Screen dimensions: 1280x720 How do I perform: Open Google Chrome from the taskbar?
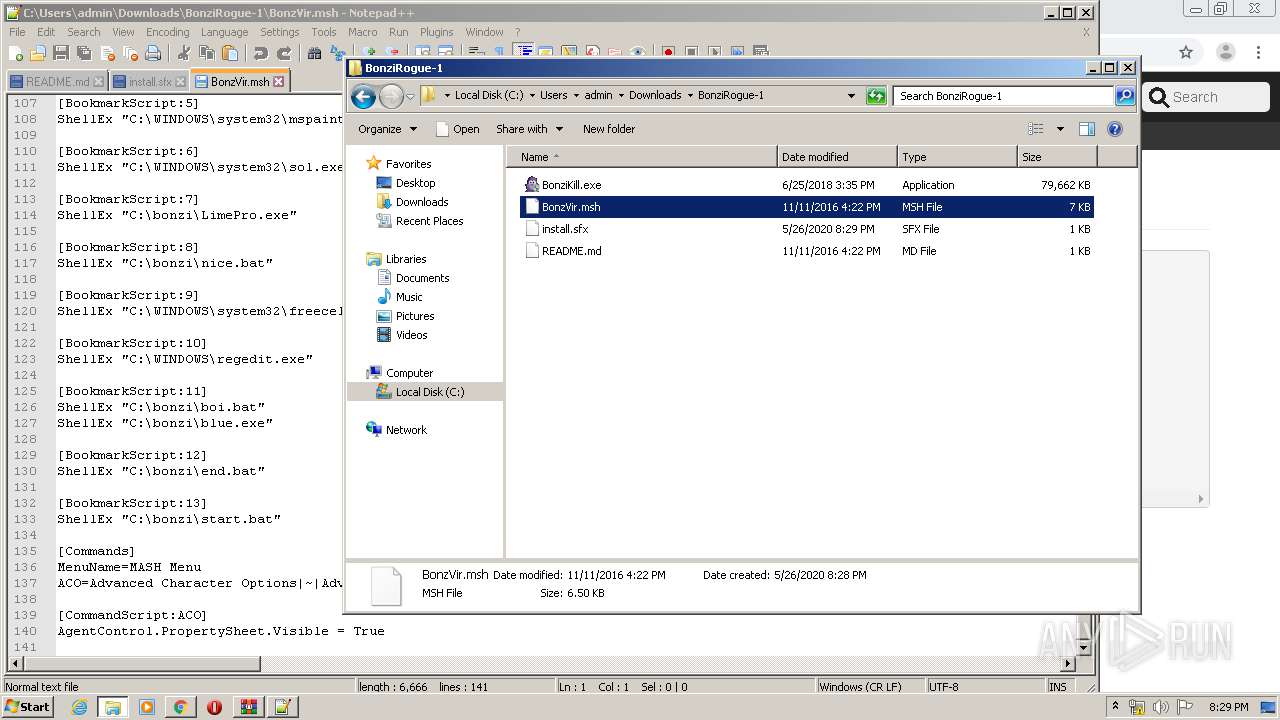coord(180,707)
